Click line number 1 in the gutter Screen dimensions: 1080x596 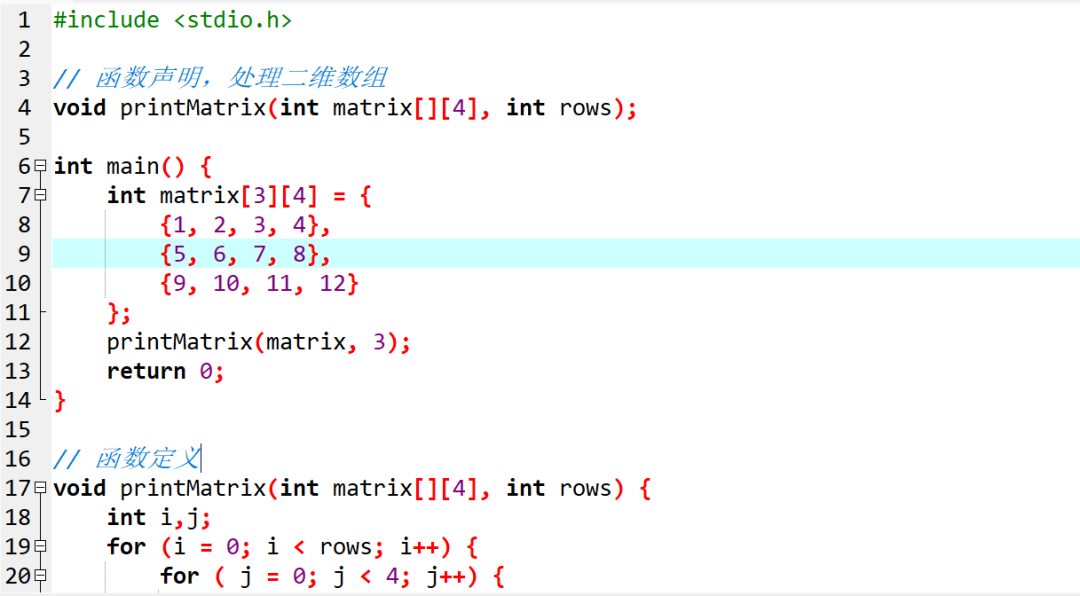pos(22,19)
